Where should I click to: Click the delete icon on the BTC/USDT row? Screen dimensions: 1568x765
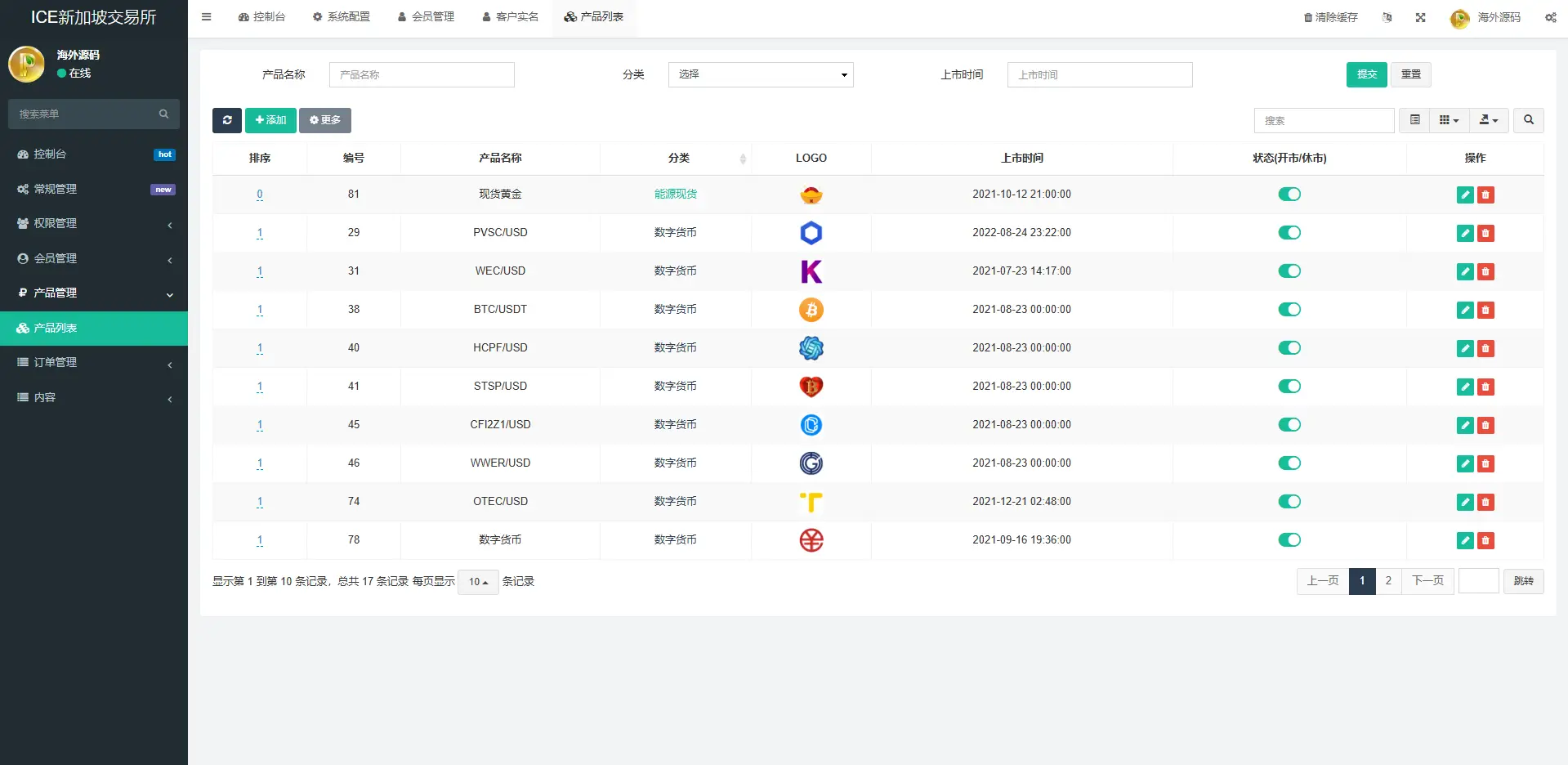pos(1486,311)
